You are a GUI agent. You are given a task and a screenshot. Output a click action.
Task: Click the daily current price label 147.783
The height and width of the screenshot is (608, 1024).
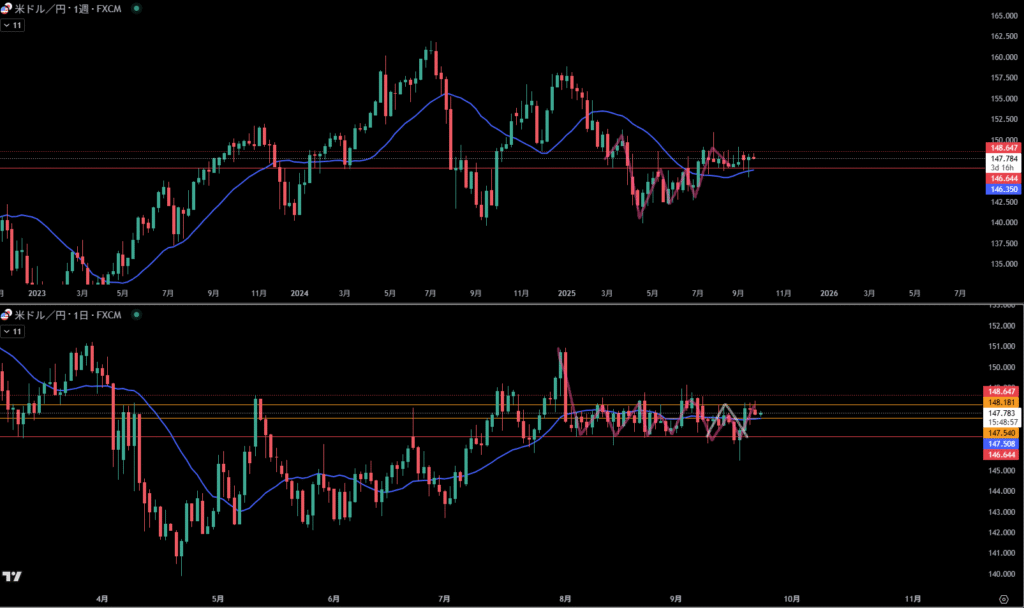[x=1003, y=412]
